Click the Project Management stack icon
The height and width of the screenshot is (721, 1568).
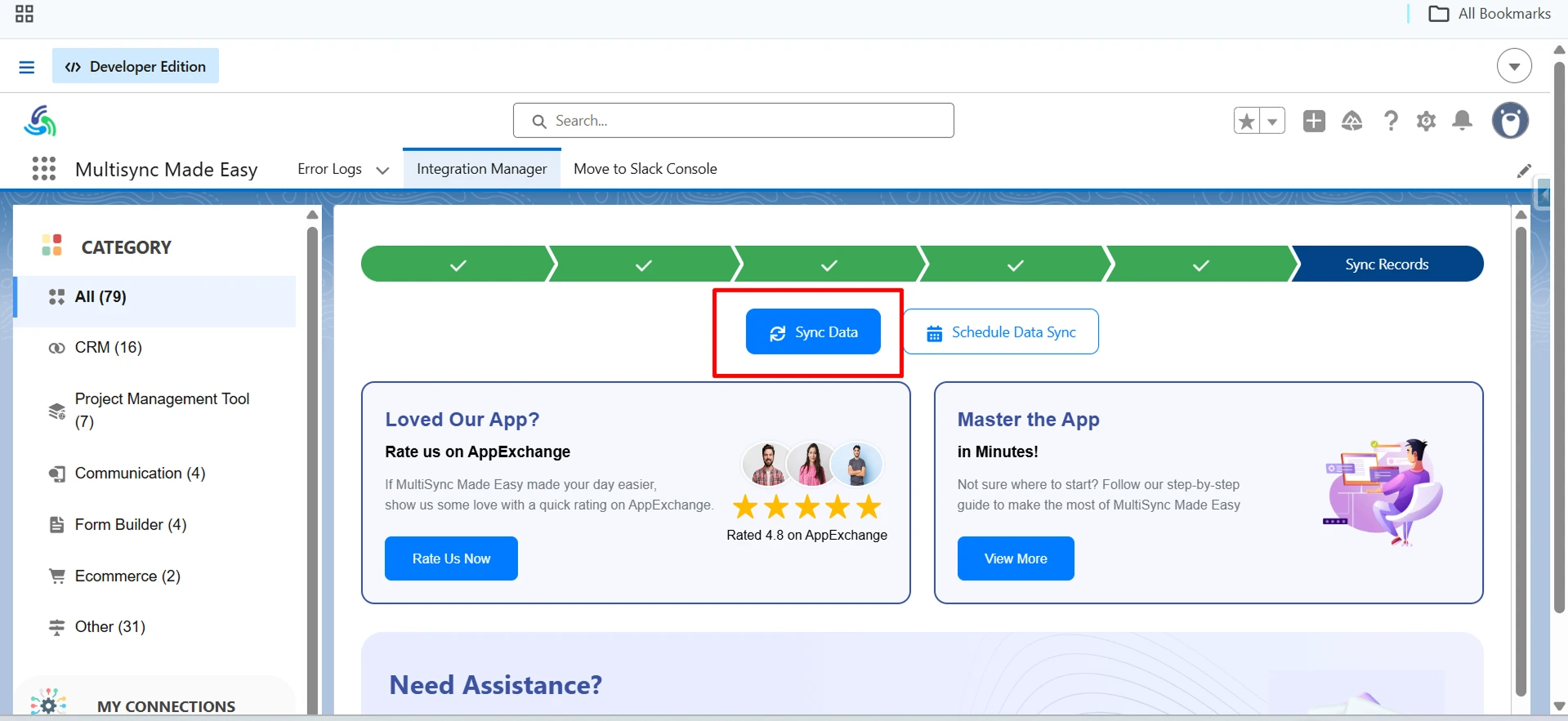point(56,411)
